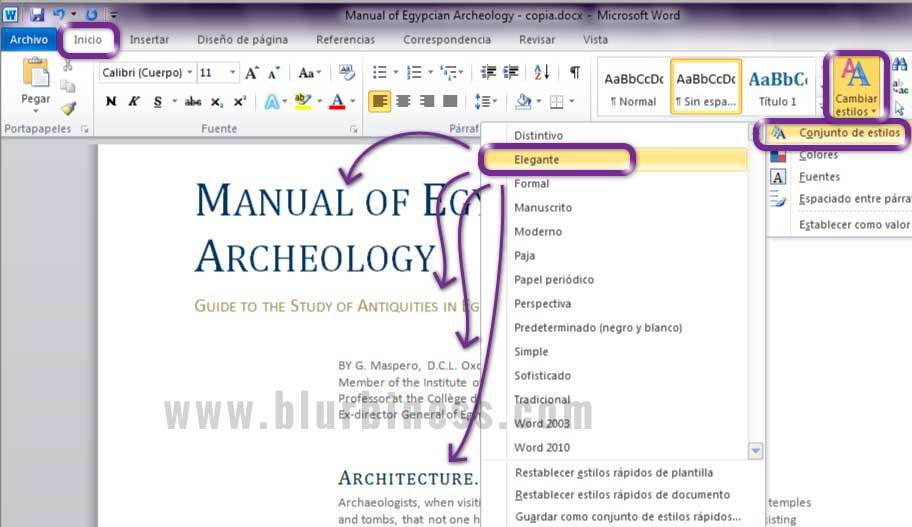Click the Increase Font Size icon
This screenshot has height=527, width=912.
pyautogui.click(x=252, y=73)
